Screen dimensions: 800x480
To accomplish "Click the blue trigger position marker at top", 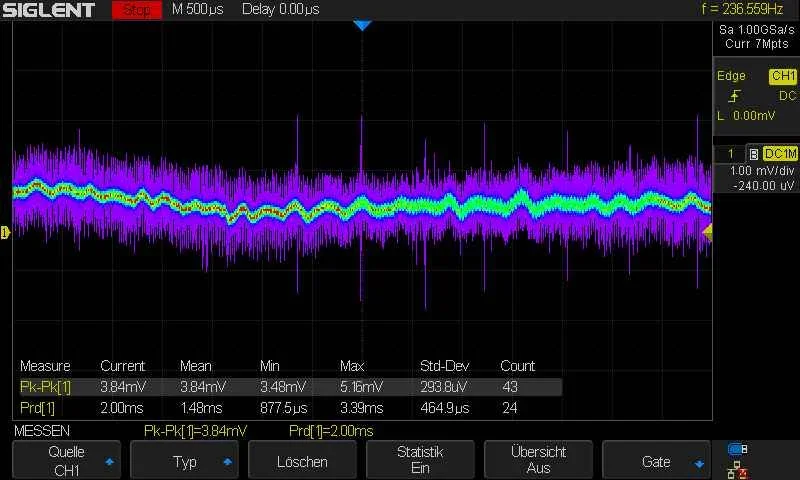I will (x=362, y=25).
